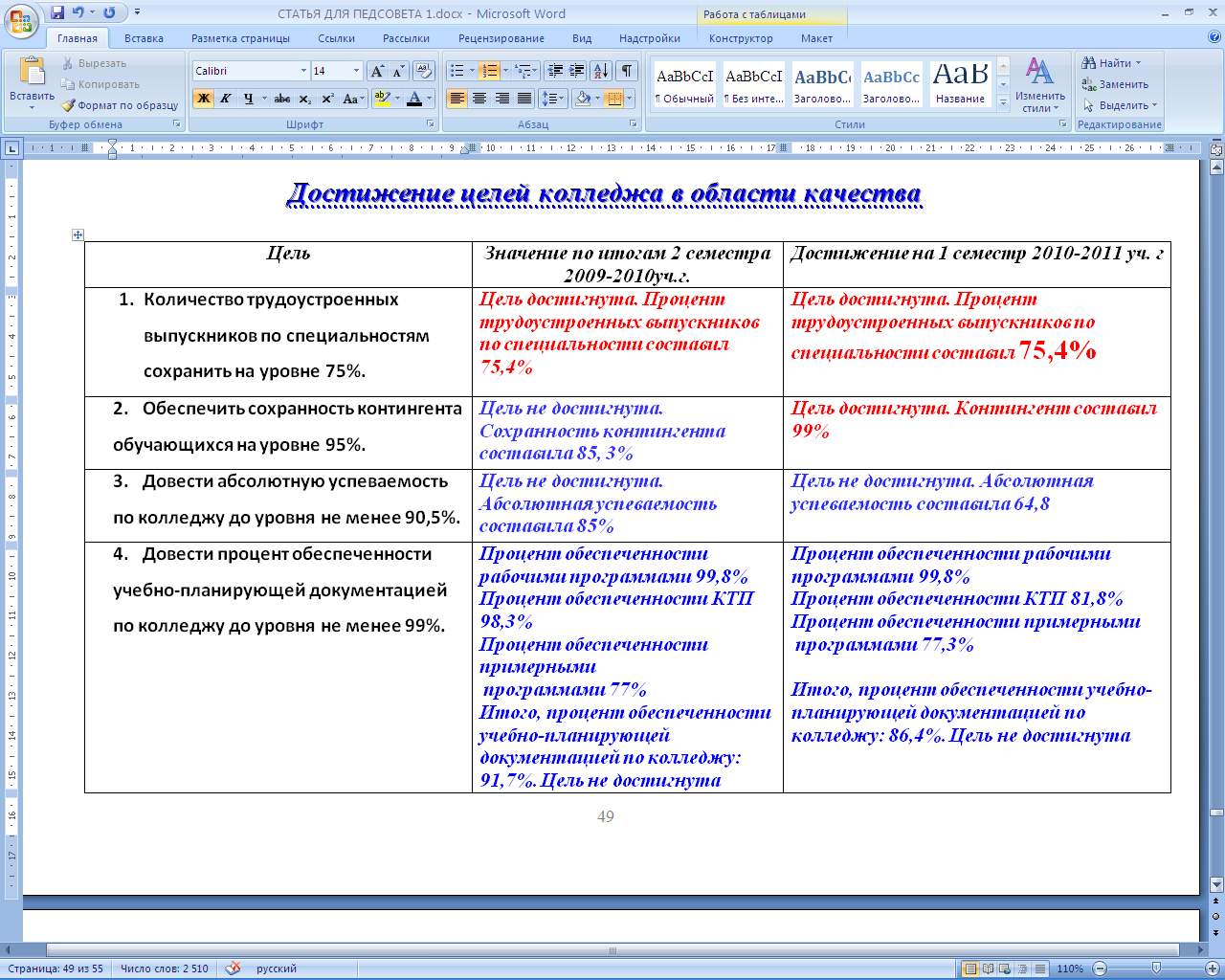Open font size 14 dropdown

click(x=356, y=71)
